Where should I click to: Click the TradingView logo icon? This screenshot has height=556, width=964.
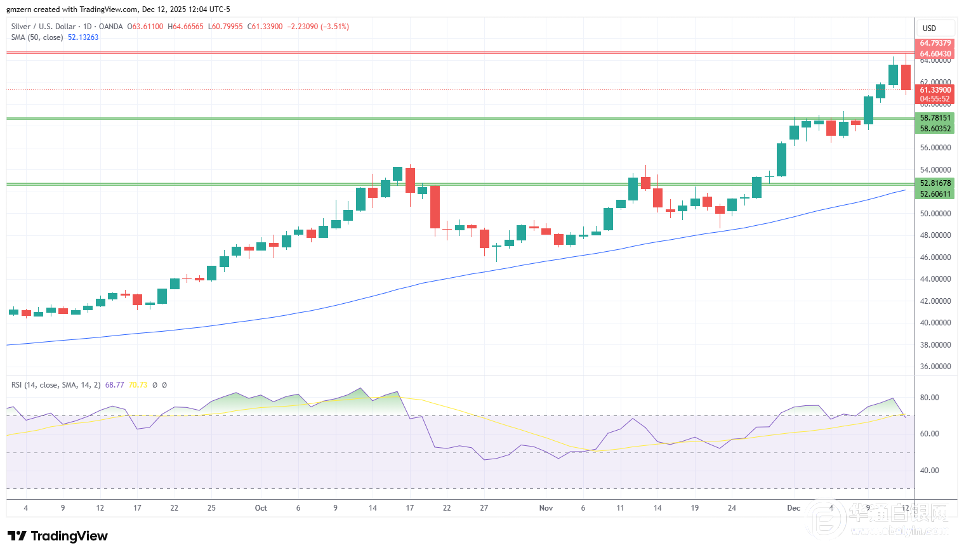18,536
